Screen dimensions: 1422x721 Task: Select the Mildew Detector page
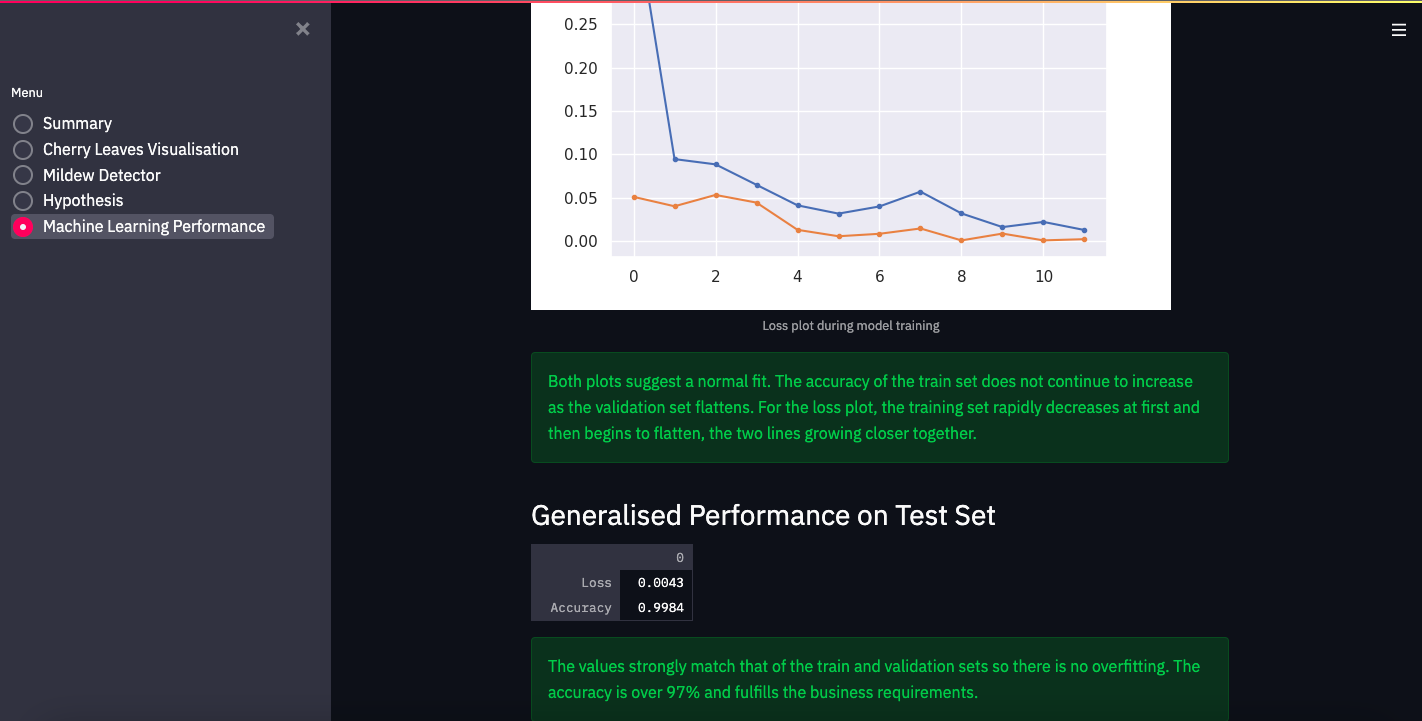click(x=101, y=175)
